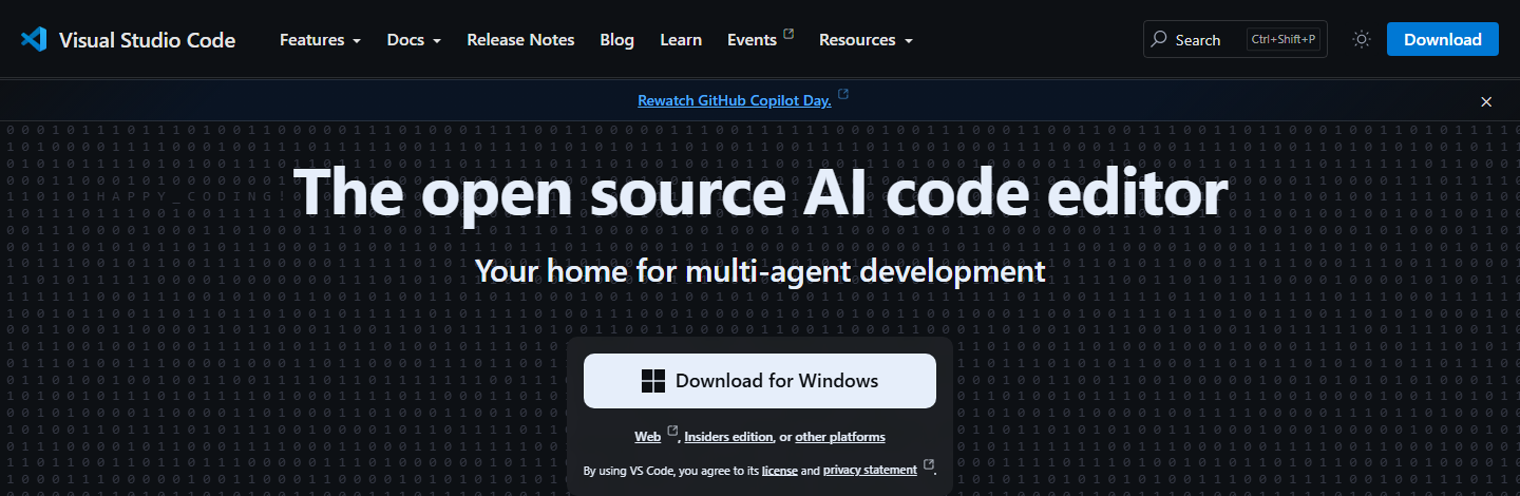Dismiss the announcement banner with X

click(1486, 102)
